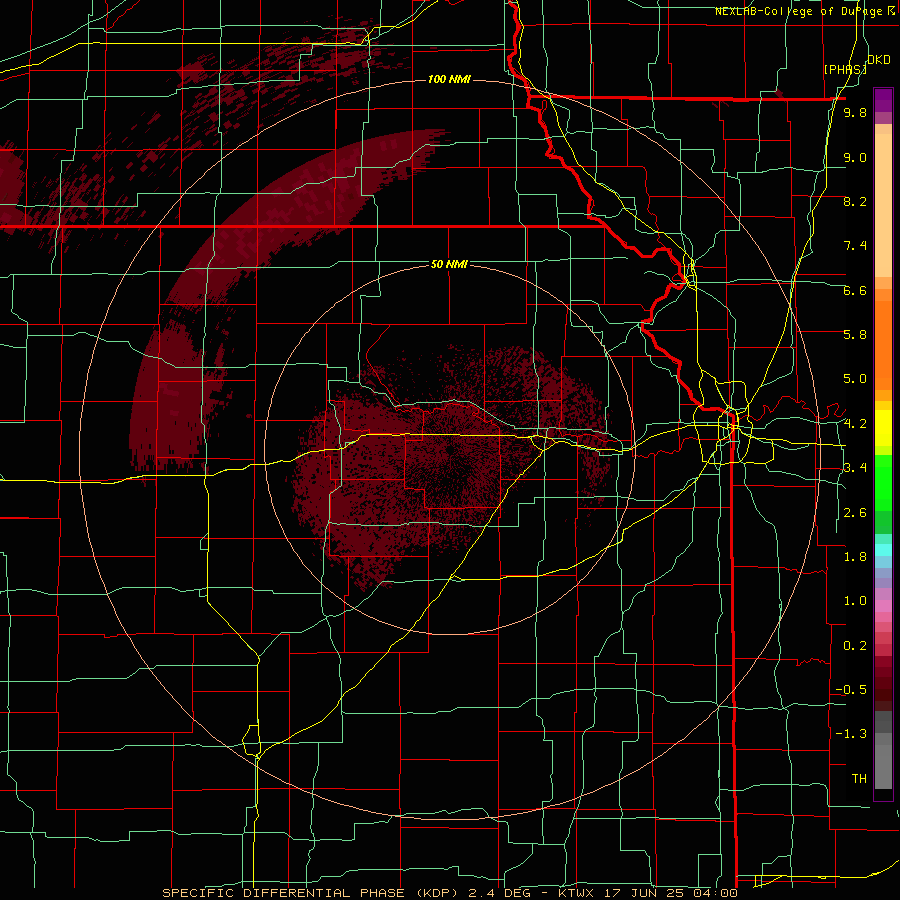The image size is (900, 900).
Task: Click the 50 NMI range ring label
Action: click(449, 265)
